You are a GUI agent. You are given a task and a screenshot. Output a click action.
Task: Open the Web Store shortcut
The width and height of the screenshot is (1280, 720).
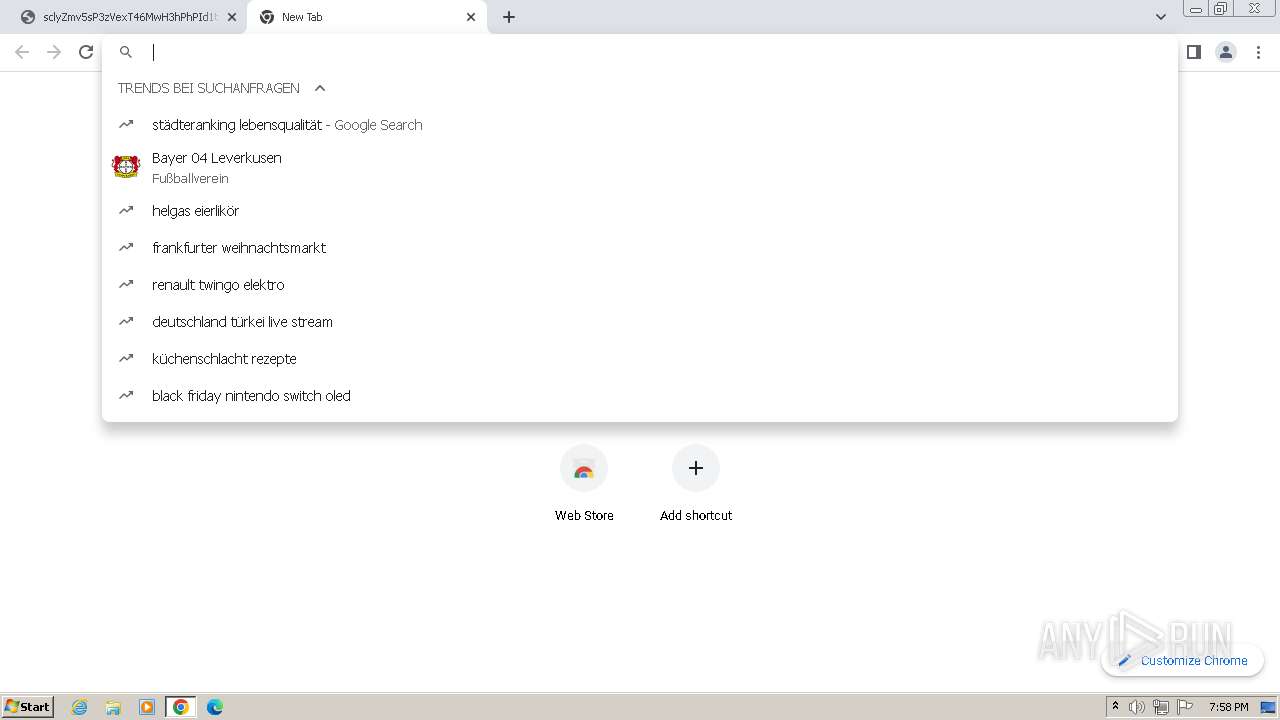584,484
